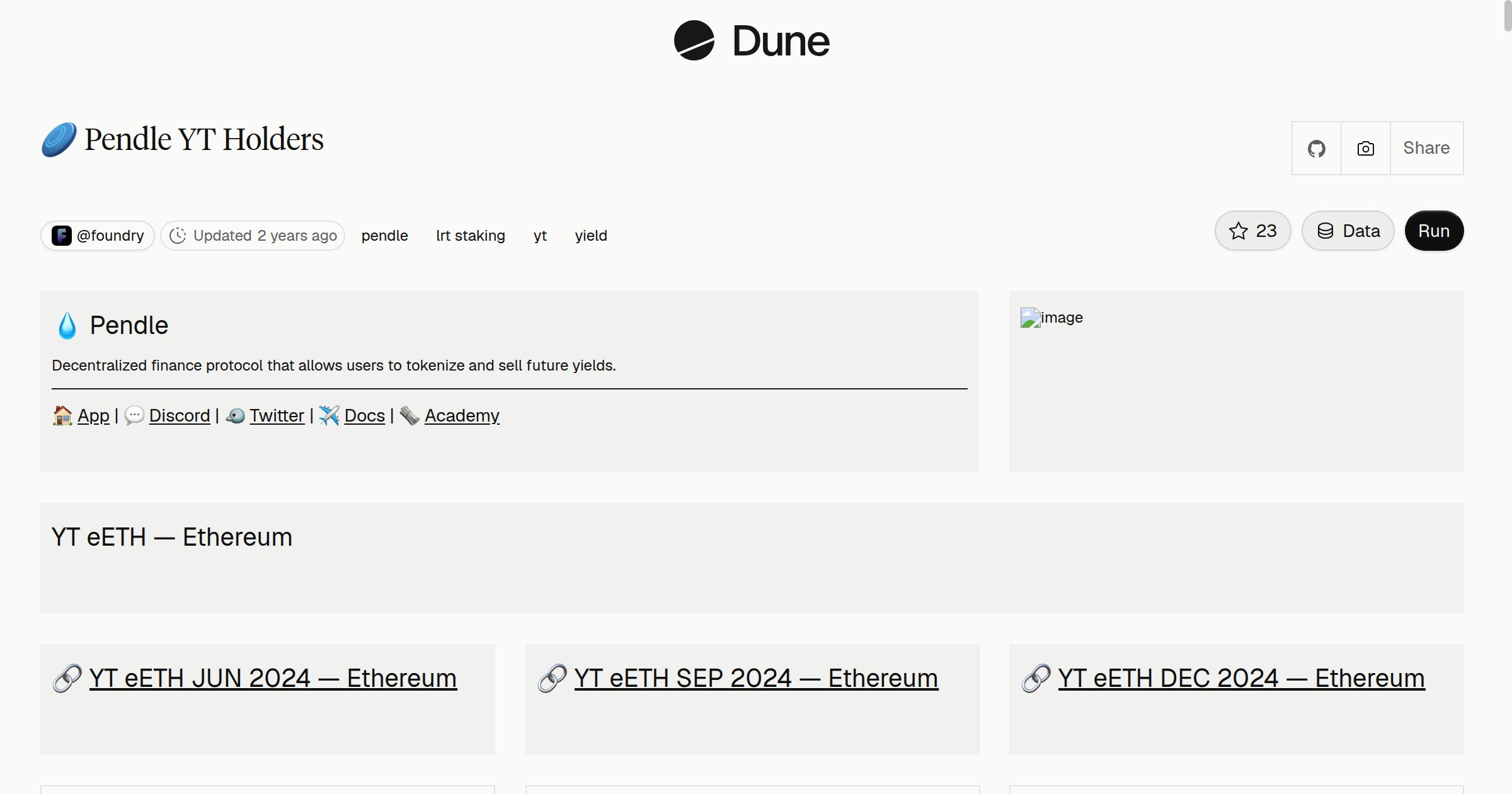Open the Twitter link
1512x794 pixels.
tap(277, 416)
